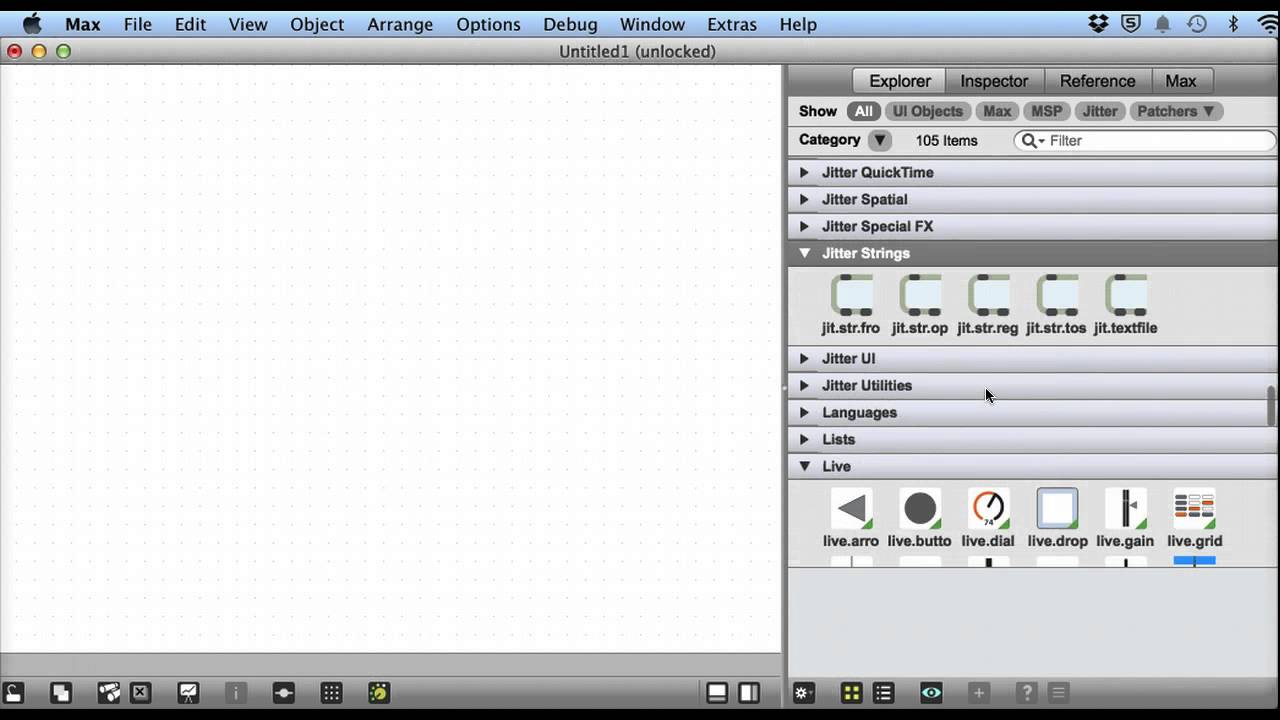Select the live.arro object icon

click(851, 509)
